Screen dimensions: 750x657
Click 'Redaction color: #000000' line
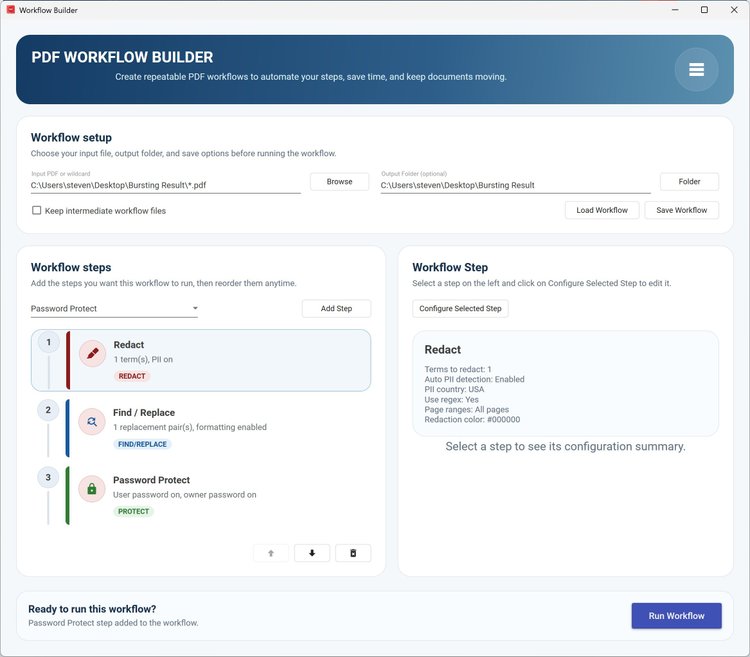(472, 419)
